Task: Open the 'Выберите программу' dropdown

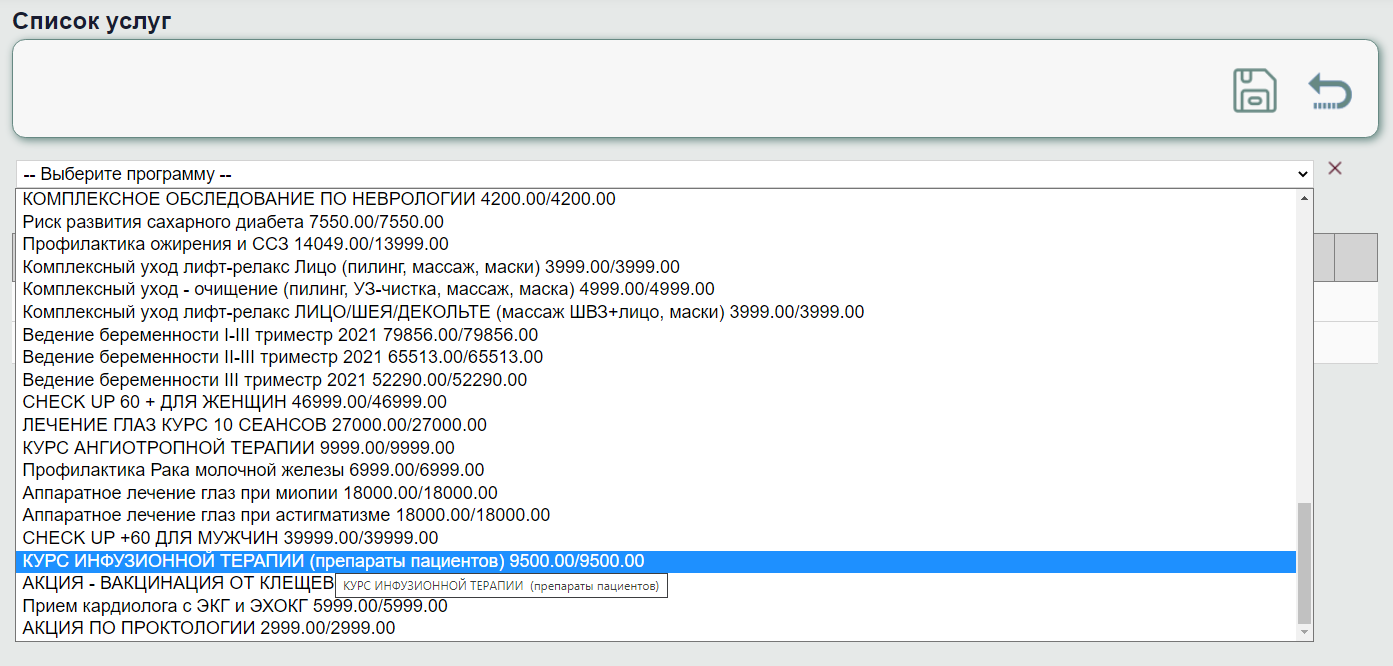Action: 664,174
